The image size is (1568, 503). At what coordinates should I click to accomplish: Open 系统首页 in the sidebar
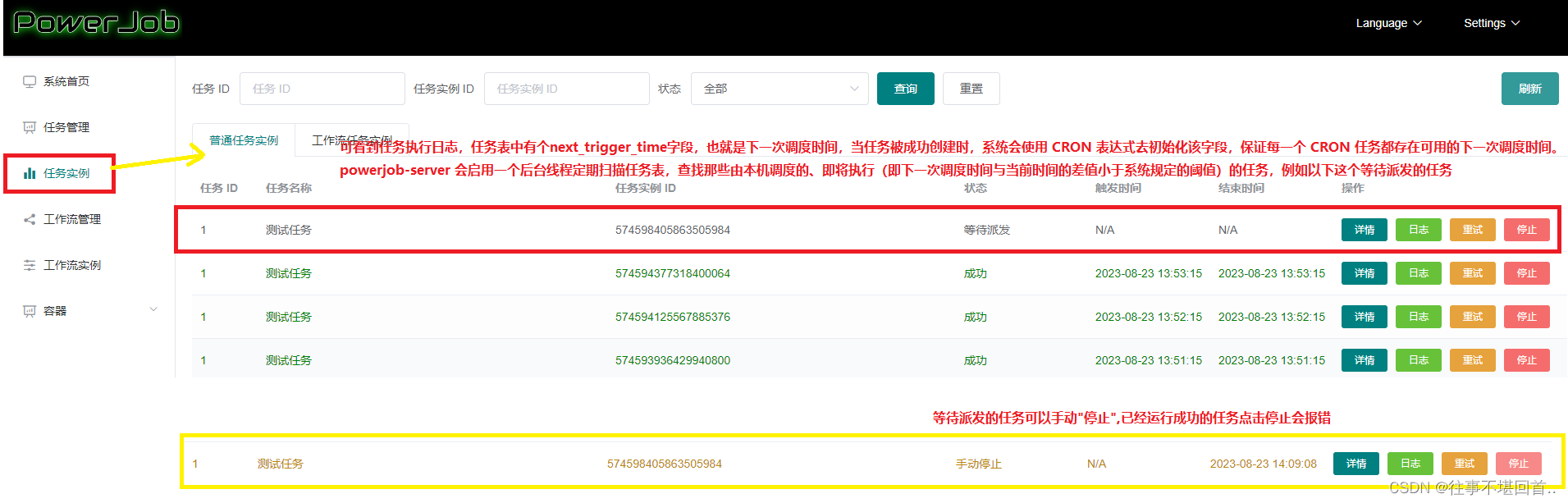pyautogui.click(x=66, y=81)
